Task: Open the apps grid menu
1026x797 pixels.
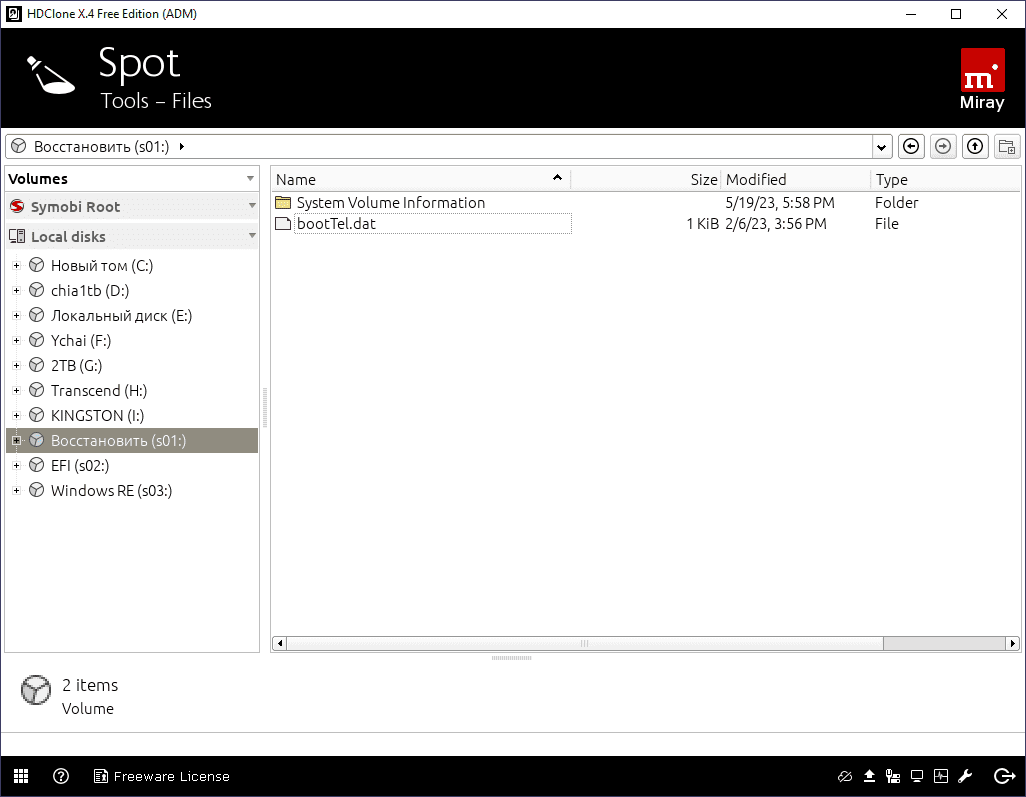Action: (21, 776)
